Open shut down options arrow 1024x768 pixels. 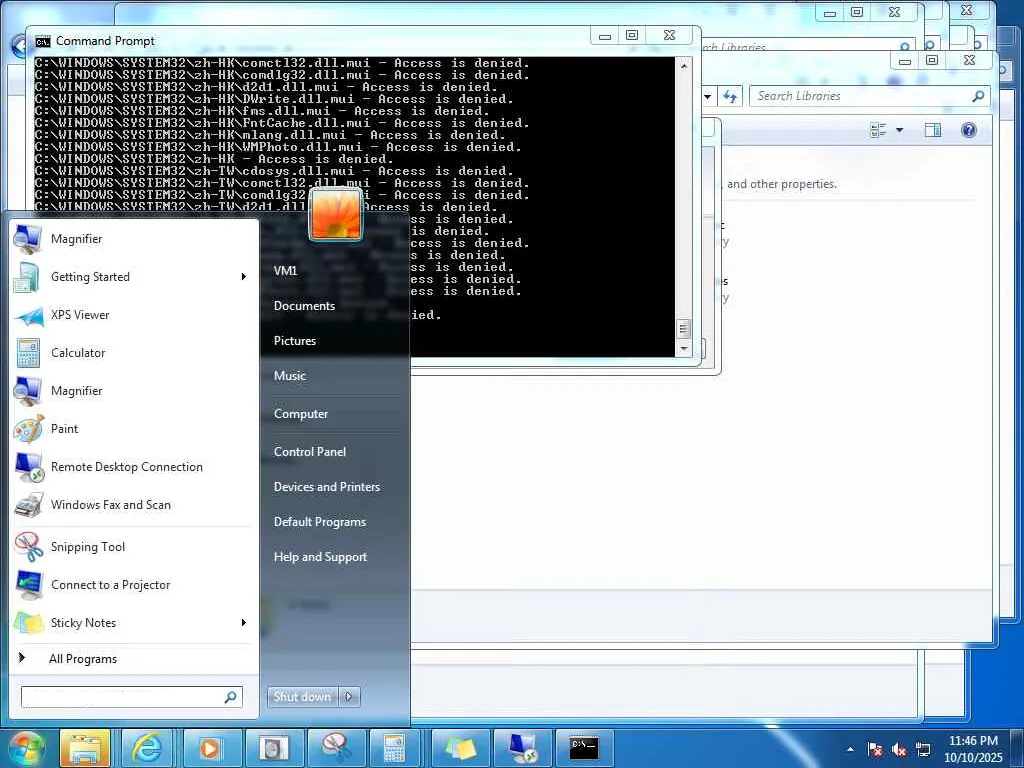[349, 697]
